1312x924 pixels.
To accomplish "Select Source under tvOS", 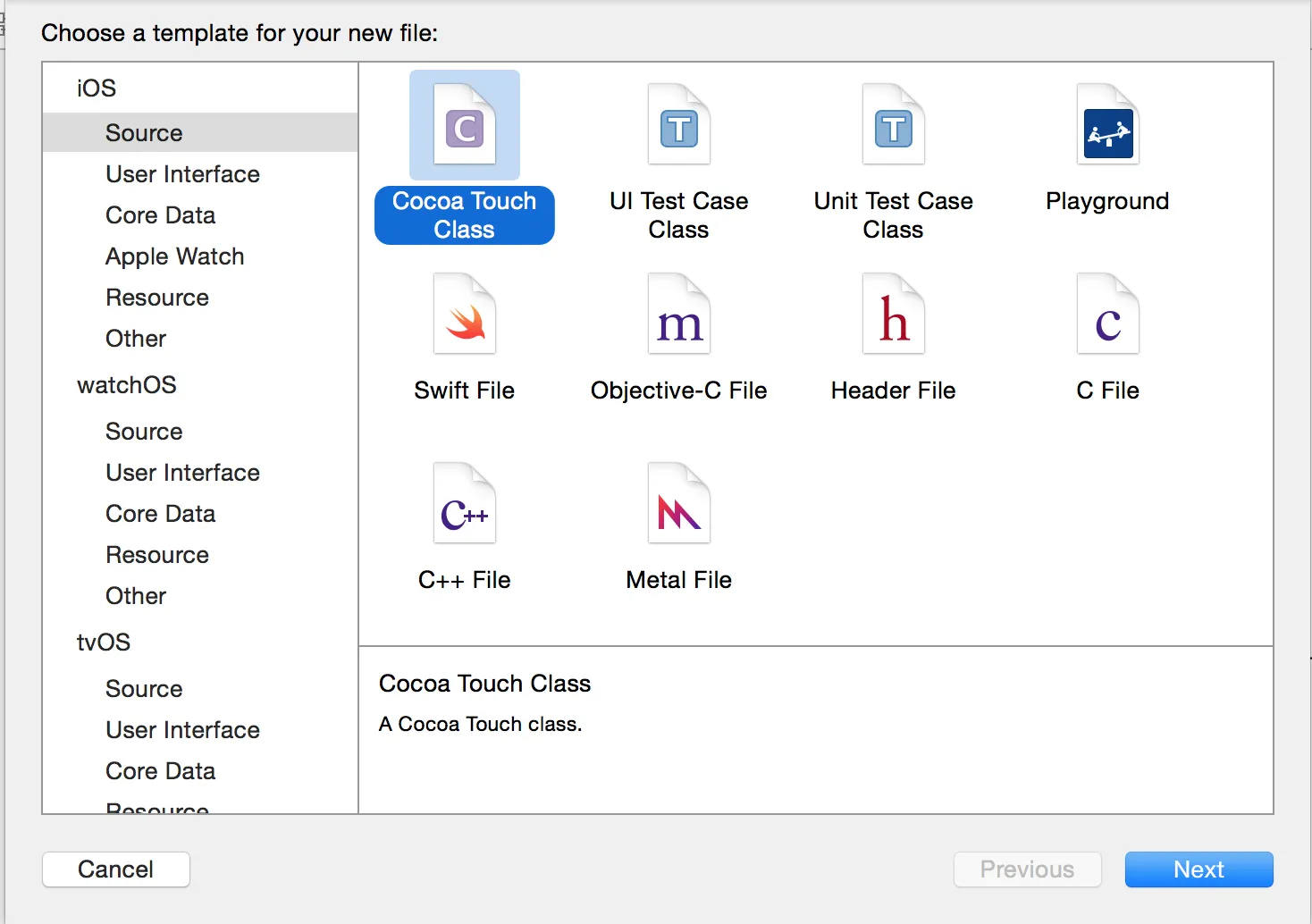I will [144, 689].
